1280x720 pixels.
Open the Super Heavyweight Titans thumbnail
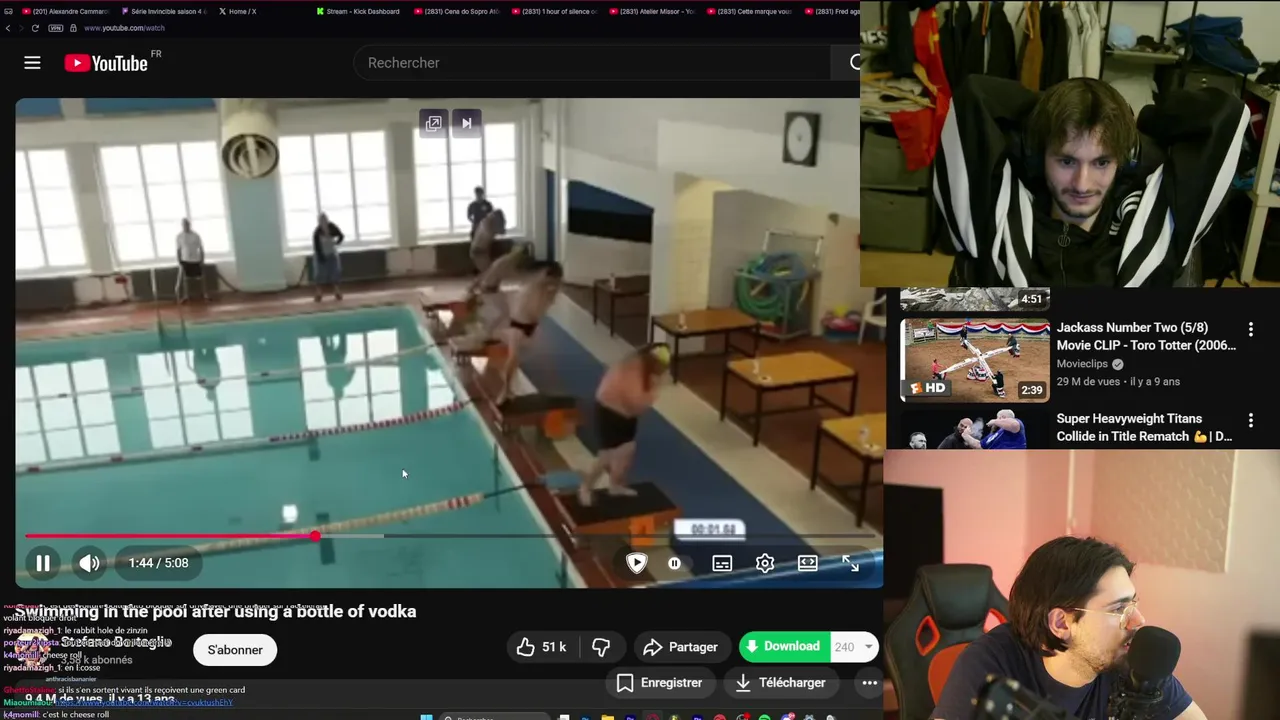click(x=975, y=430)
